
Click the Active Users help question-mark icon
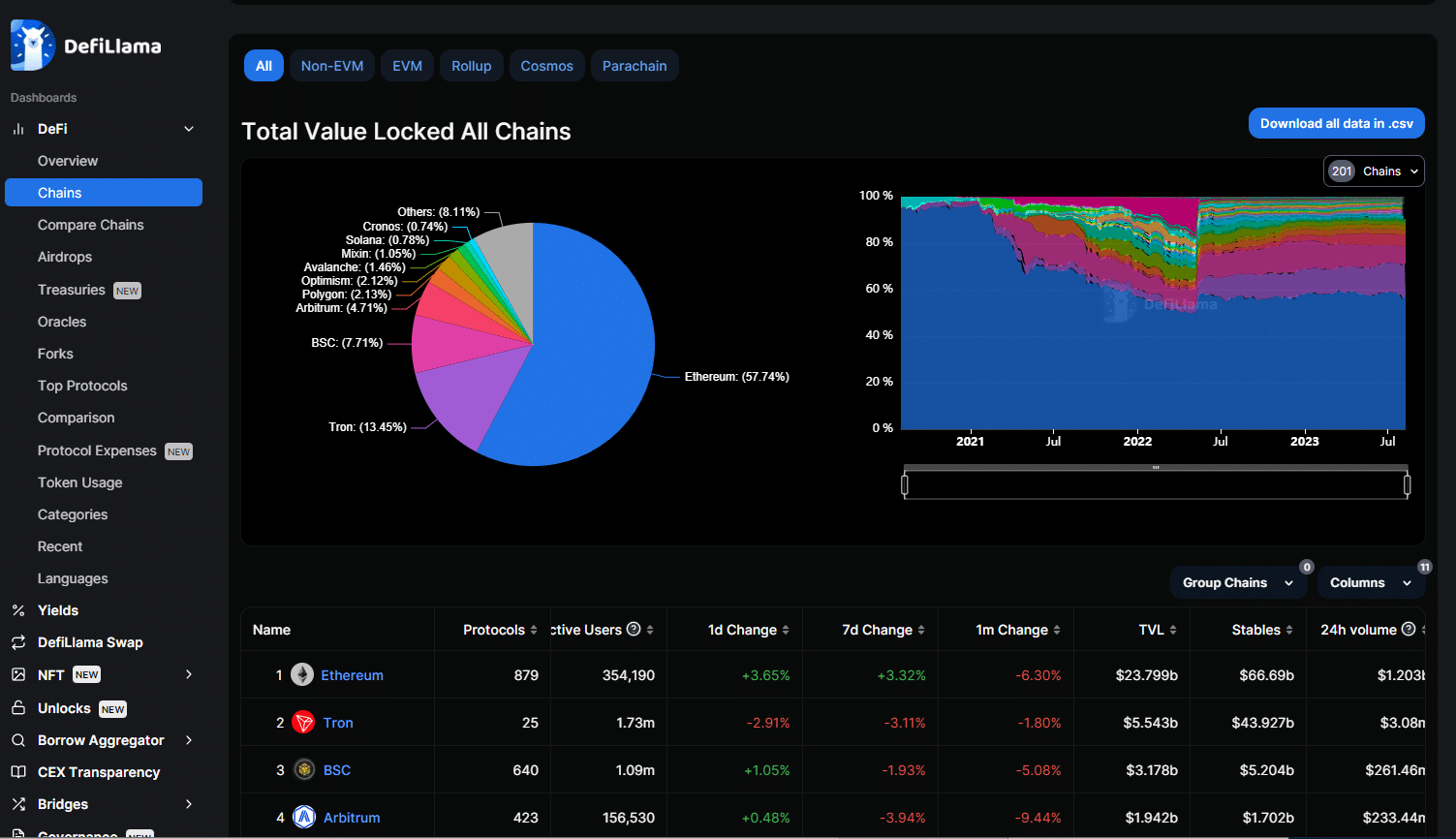pyautogui.click(x=634, y=629)
